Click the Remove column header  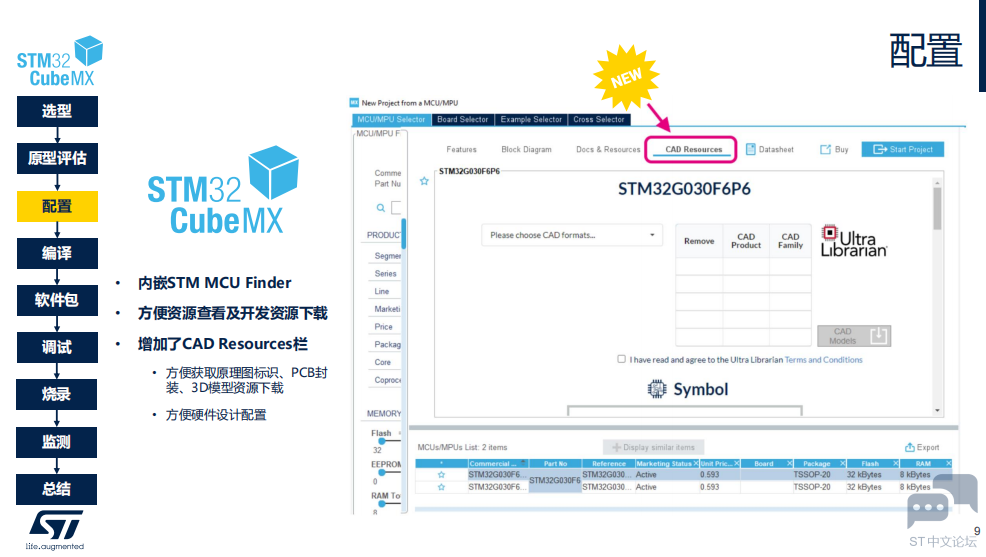(699, 241)
